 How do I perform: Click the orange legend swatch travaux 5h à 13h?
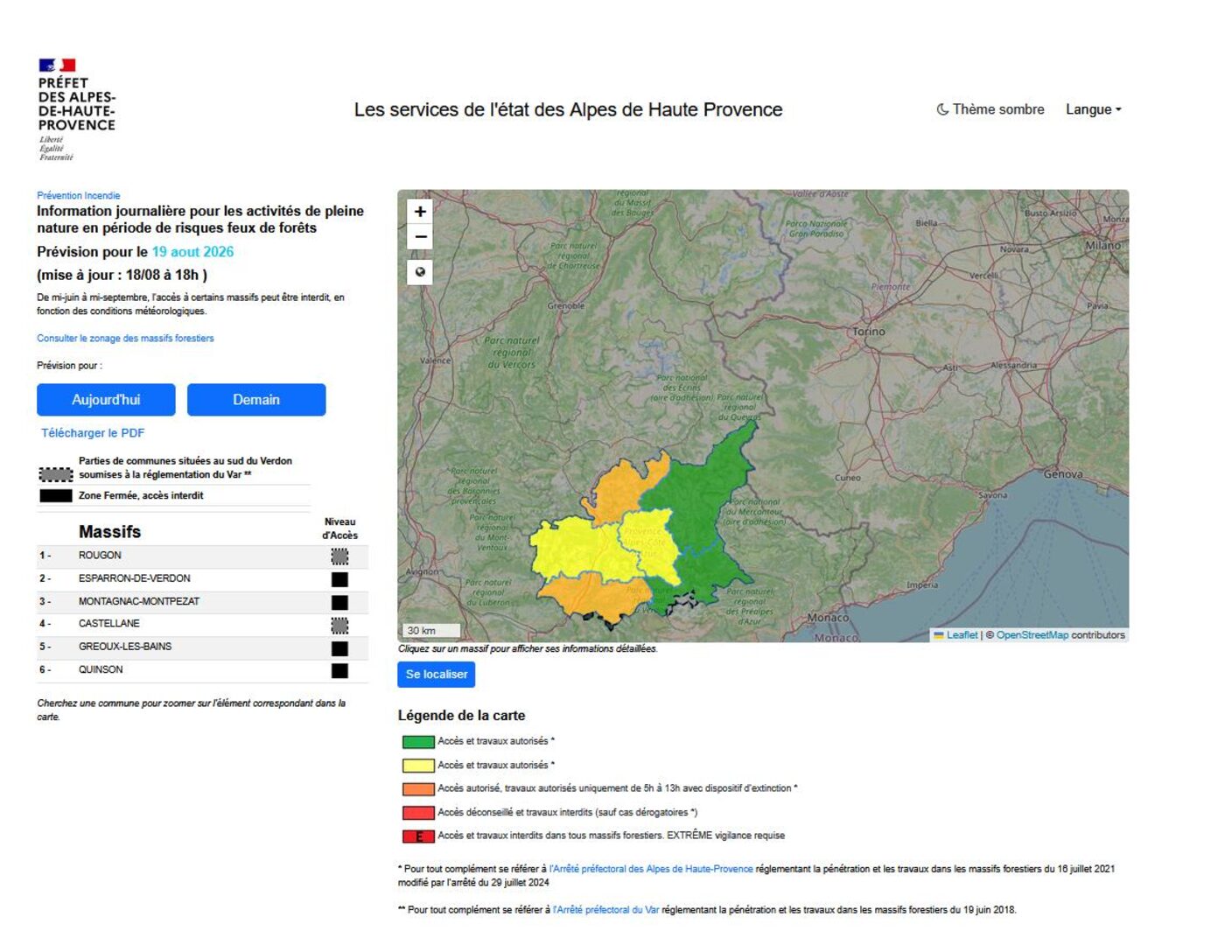(418, 789)
